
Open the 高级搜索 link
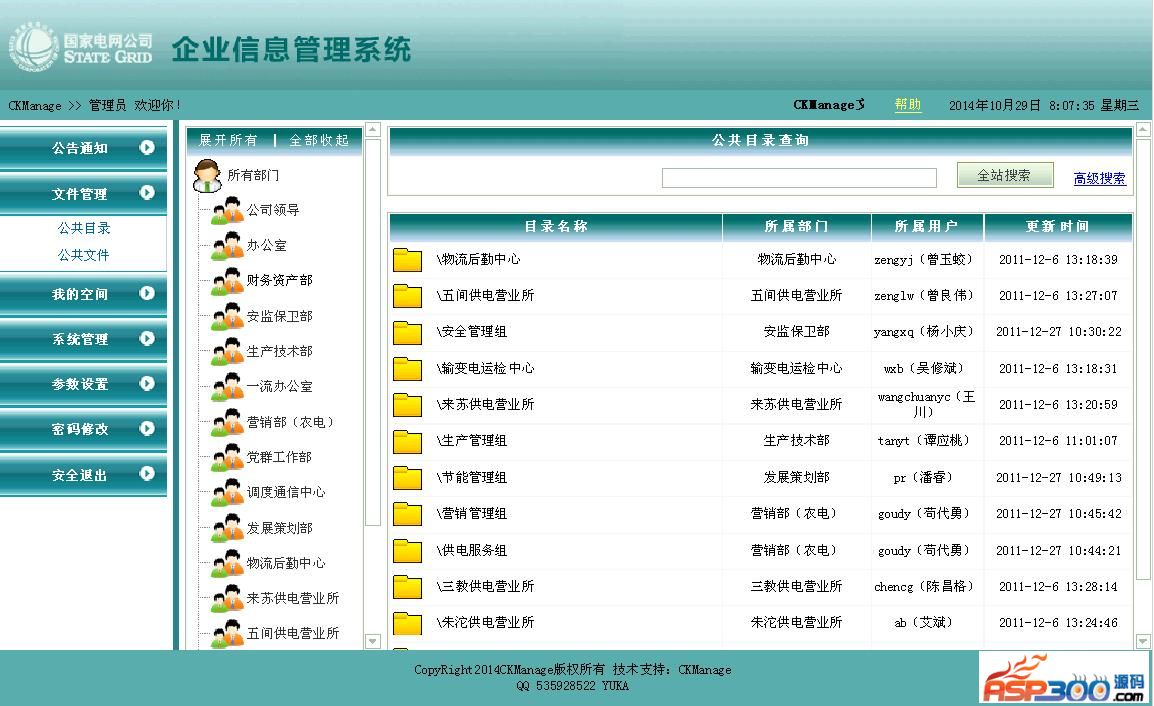point(1099,178)
